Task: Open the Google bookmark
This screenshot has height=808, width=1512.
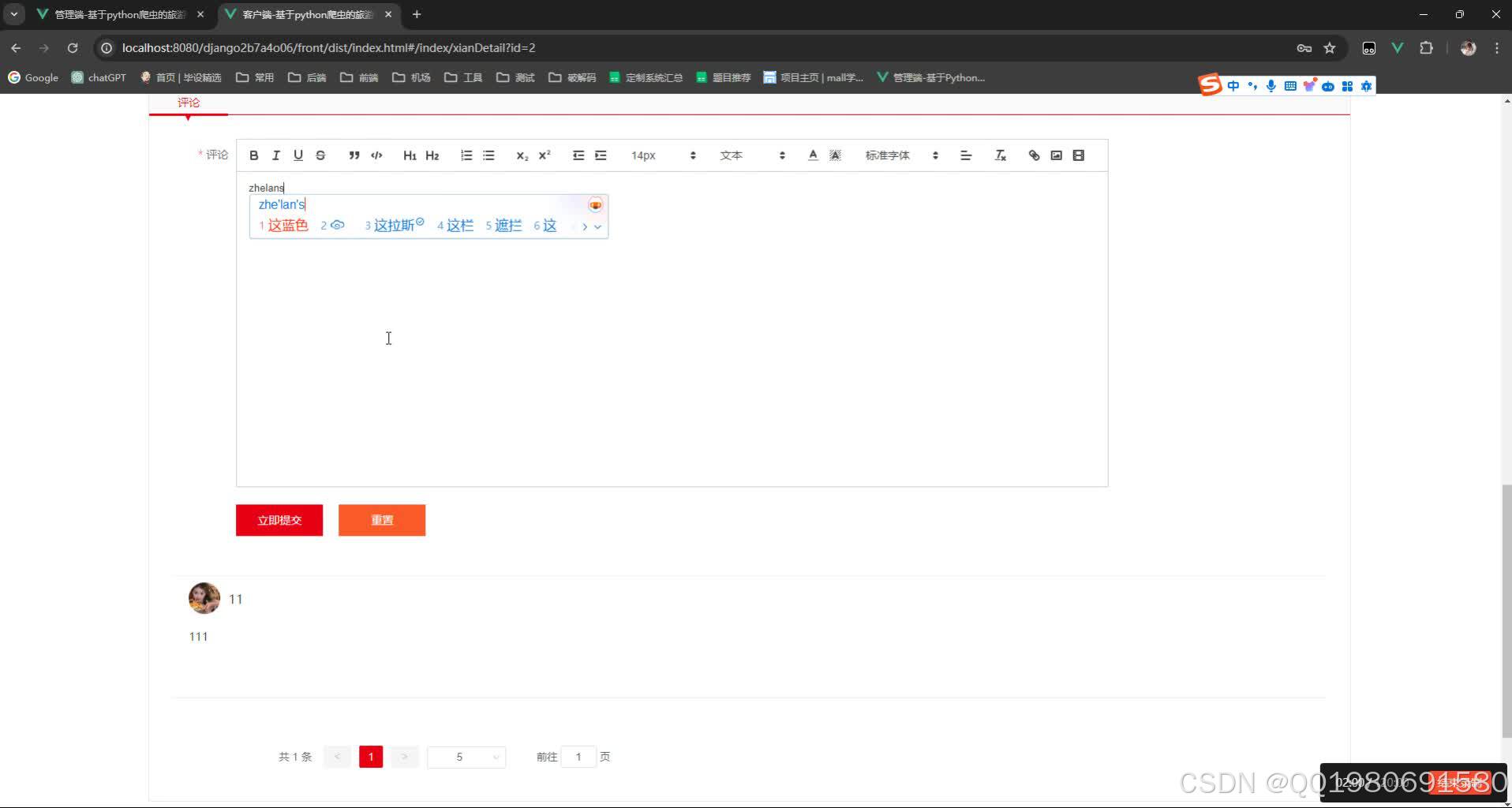Action: tap(33, 77)
